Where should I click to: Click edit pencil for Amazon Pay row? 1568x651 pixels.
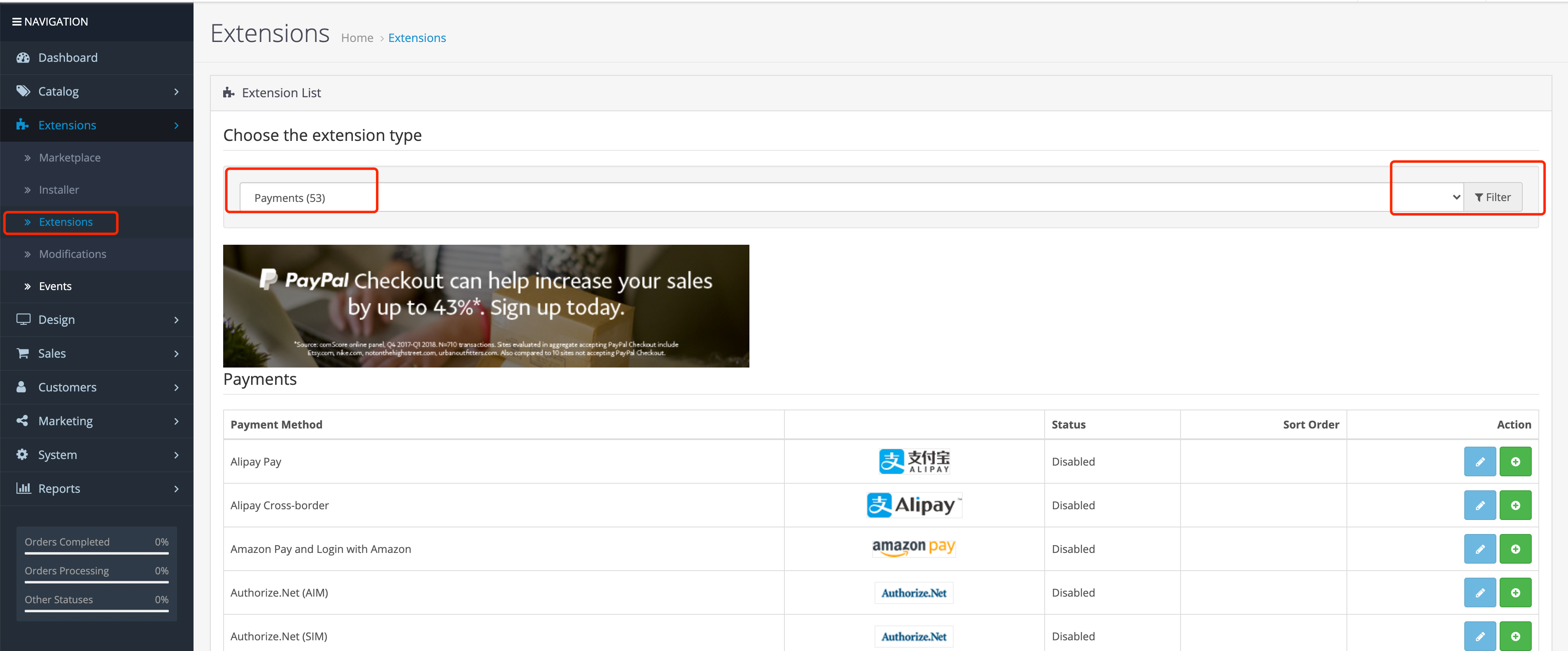point(1479,549)
